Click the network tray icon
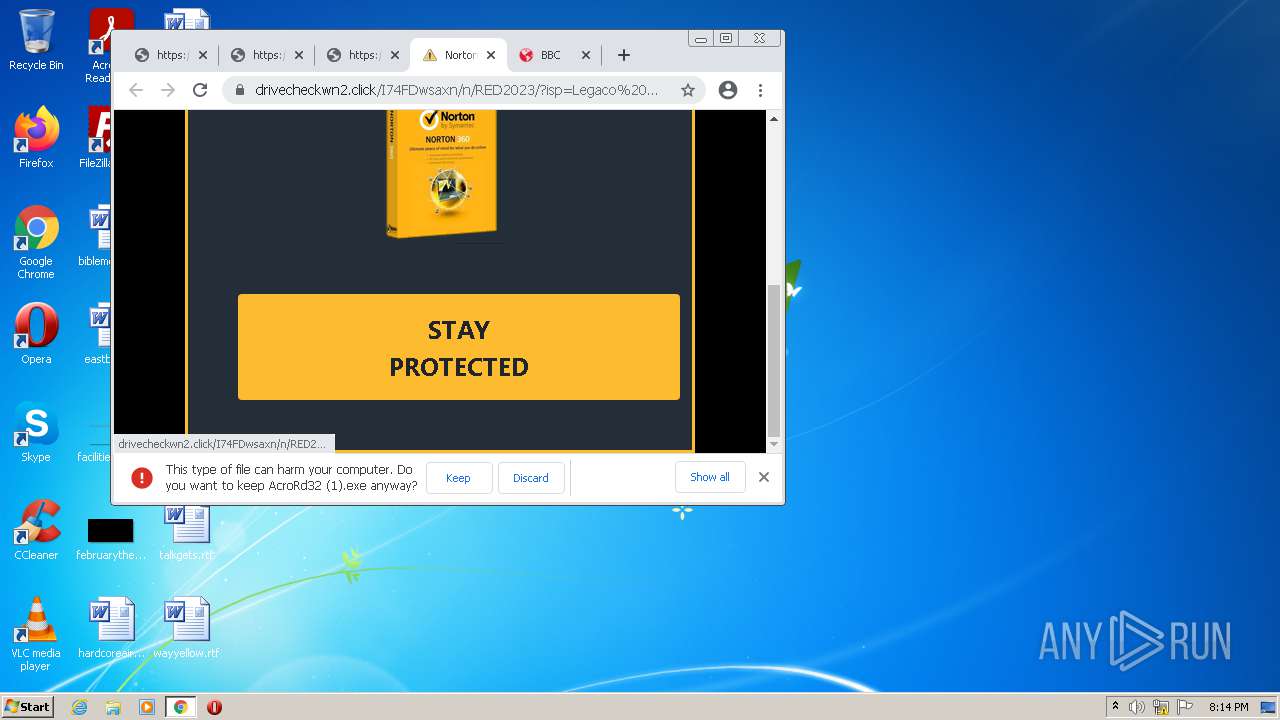The height and width of the screenshot is (720, 1280). pyautogui.click(x=1161, y=707)
